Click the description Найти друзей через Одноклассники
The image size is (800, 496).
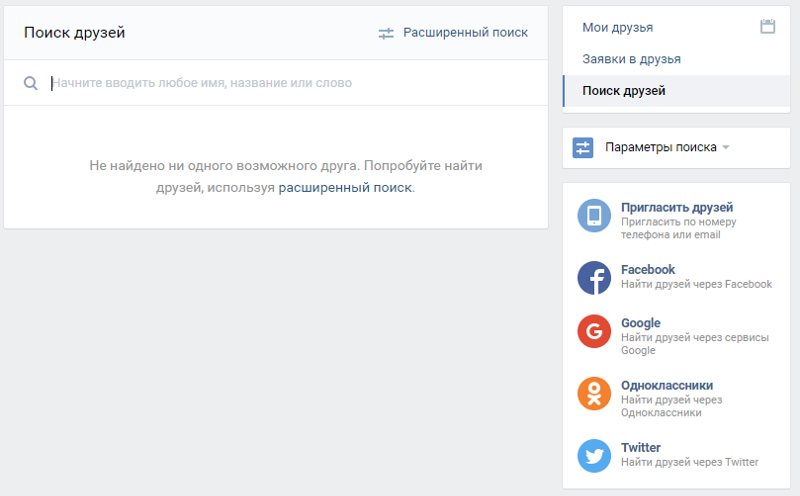tap(671, 406)
